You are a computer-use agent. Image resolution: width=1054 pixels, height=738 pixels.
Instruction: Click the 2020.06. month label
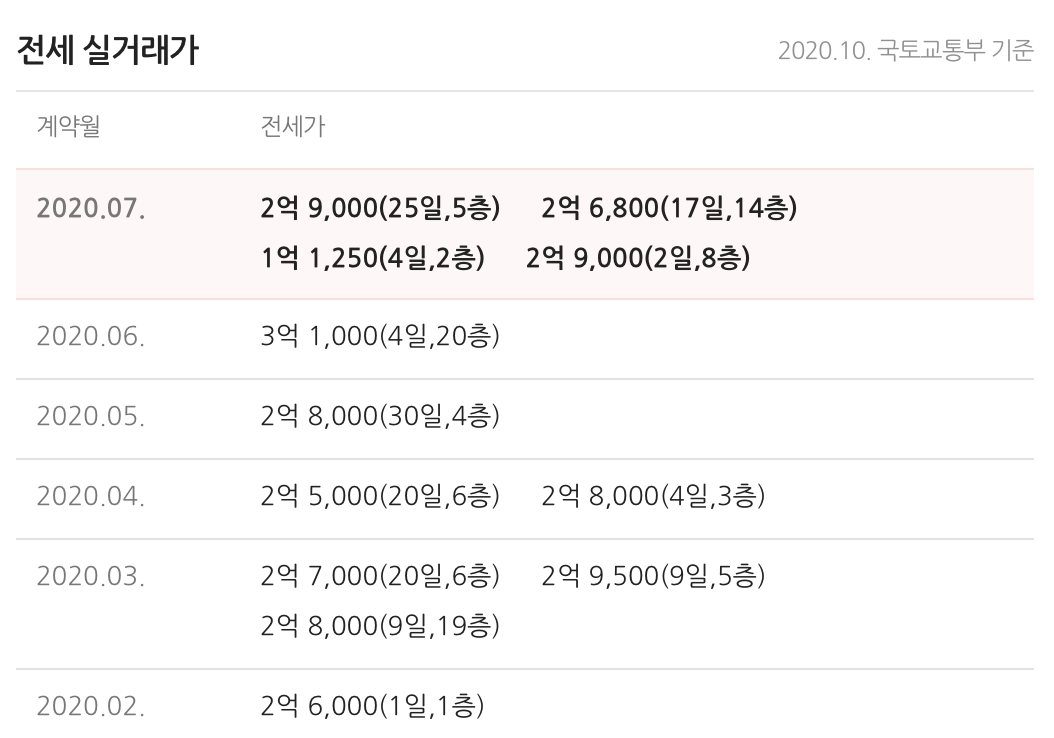click(90, 337)
